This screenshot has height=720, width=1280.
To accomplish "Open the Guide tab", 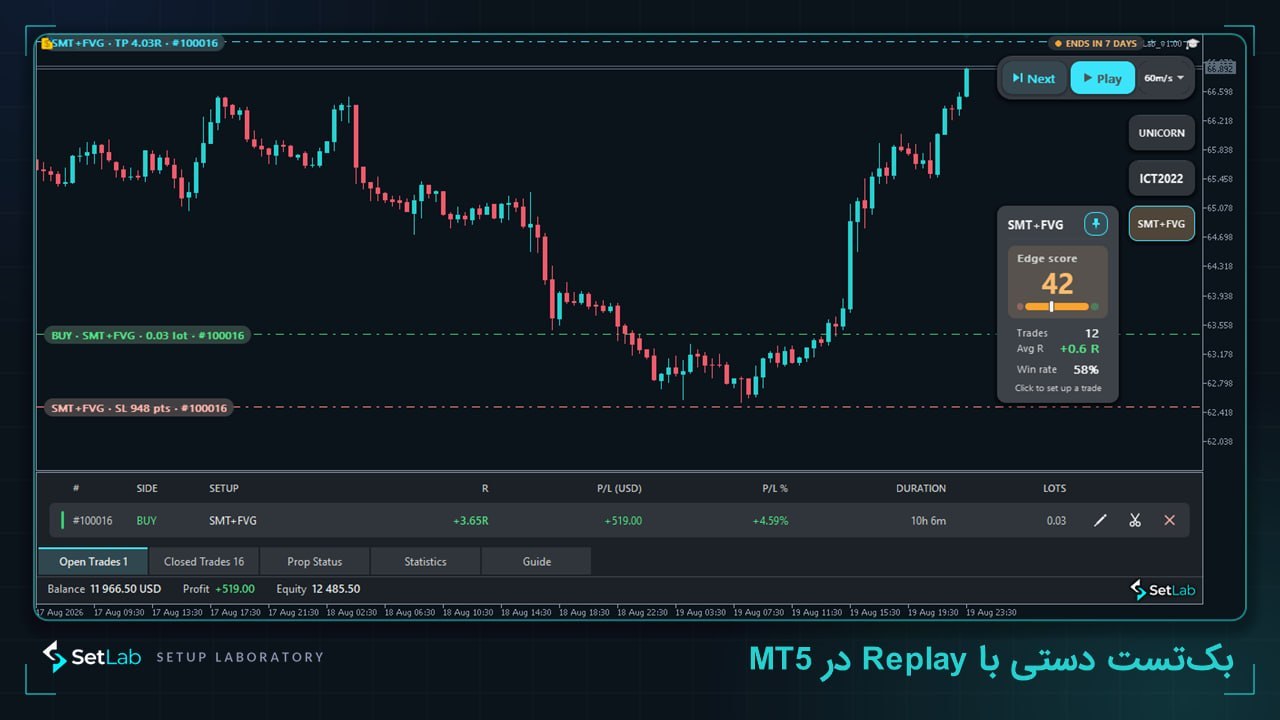I will click(536, 561).
